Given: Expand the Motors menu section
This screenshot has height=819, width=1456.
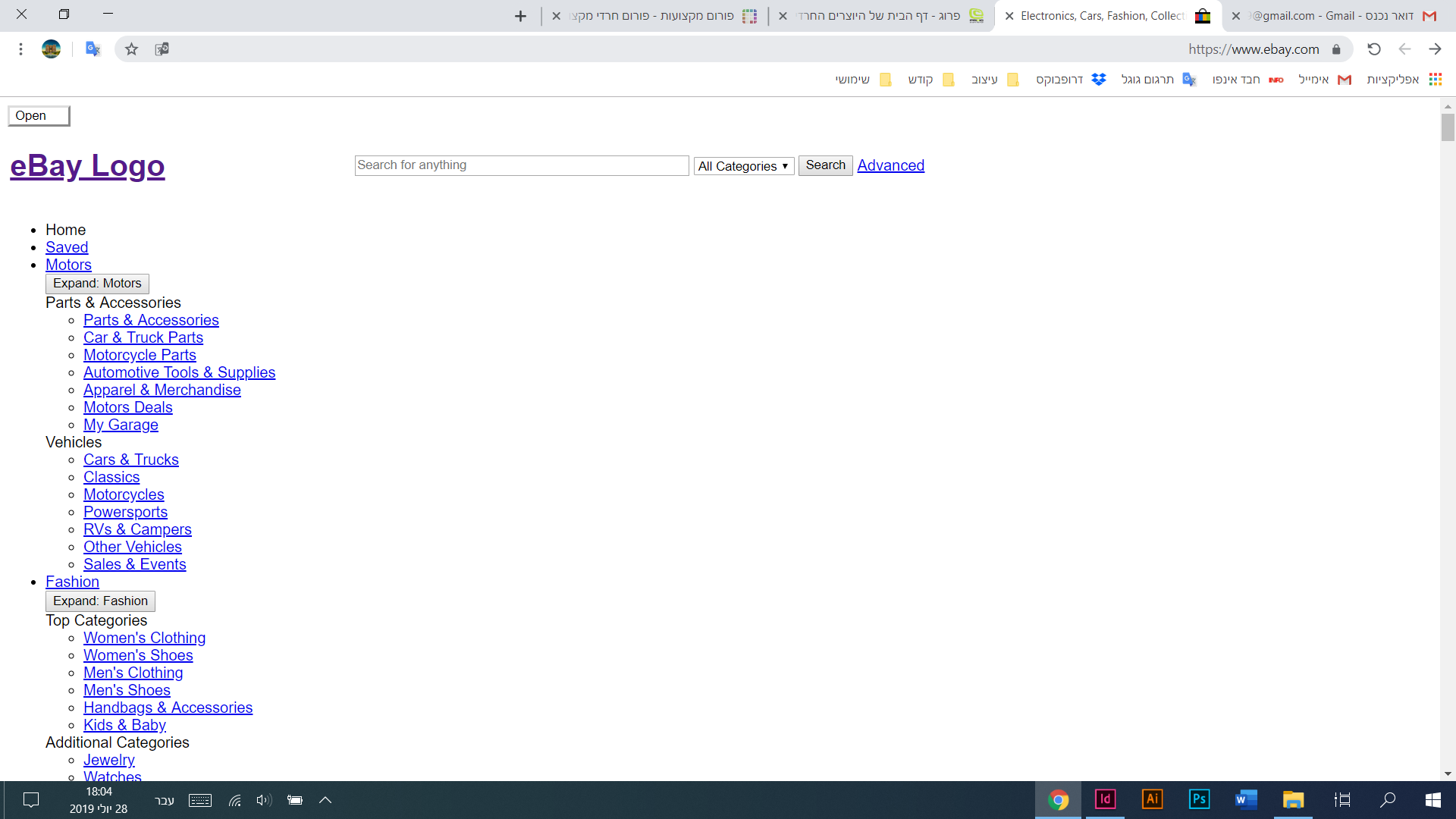Looking at the screenshot, I should pos(97,284).
